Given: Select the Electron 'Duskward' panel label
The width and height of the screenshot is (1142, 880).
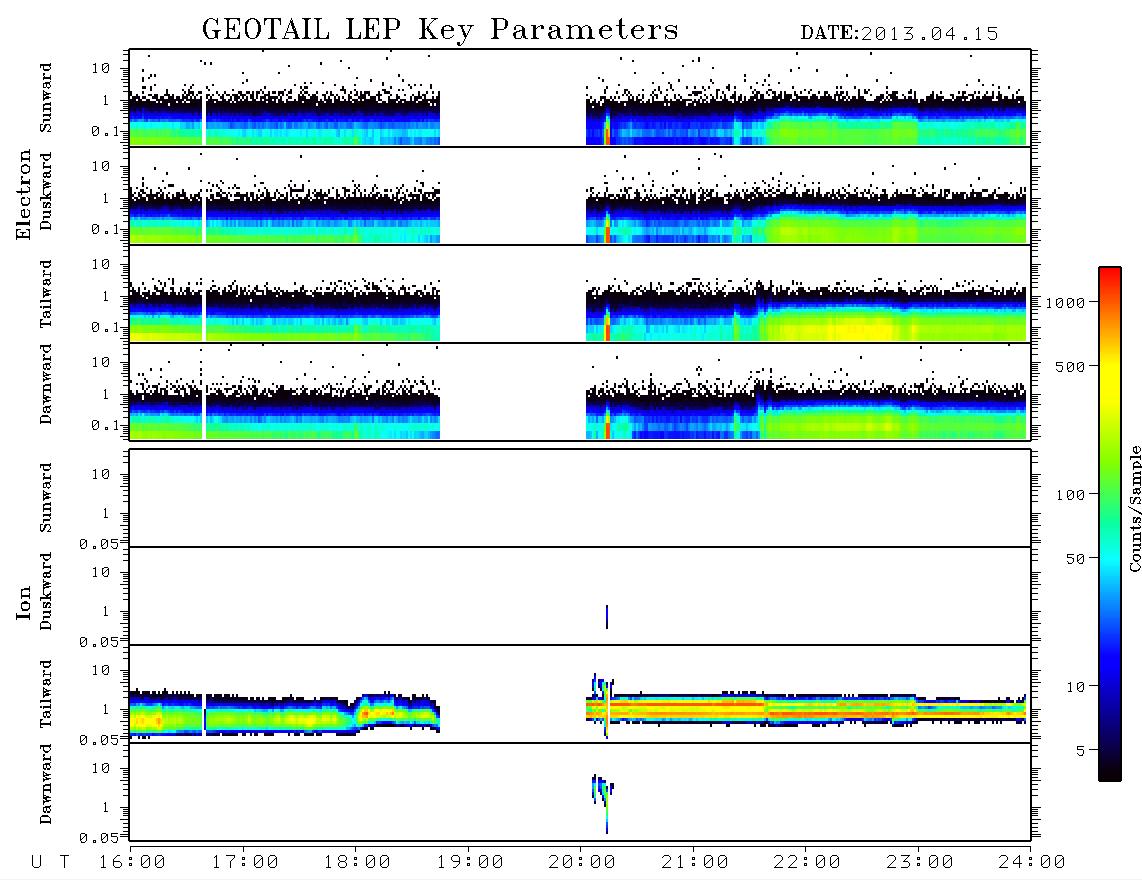Looking at the screenshot, I should pos(46,191).
